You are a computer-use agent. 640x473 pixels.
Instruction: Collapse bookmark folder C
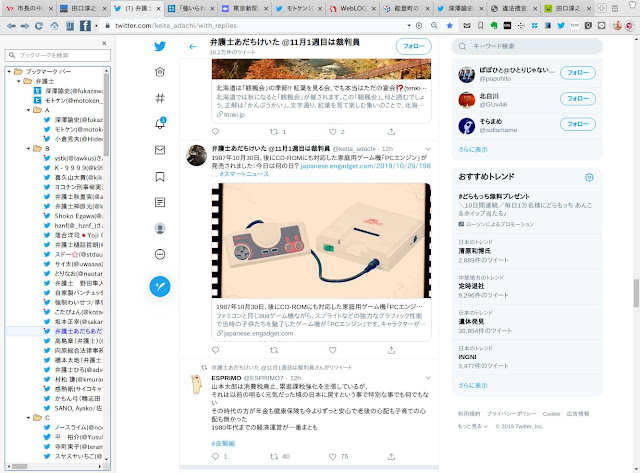[x=28, y=417]
